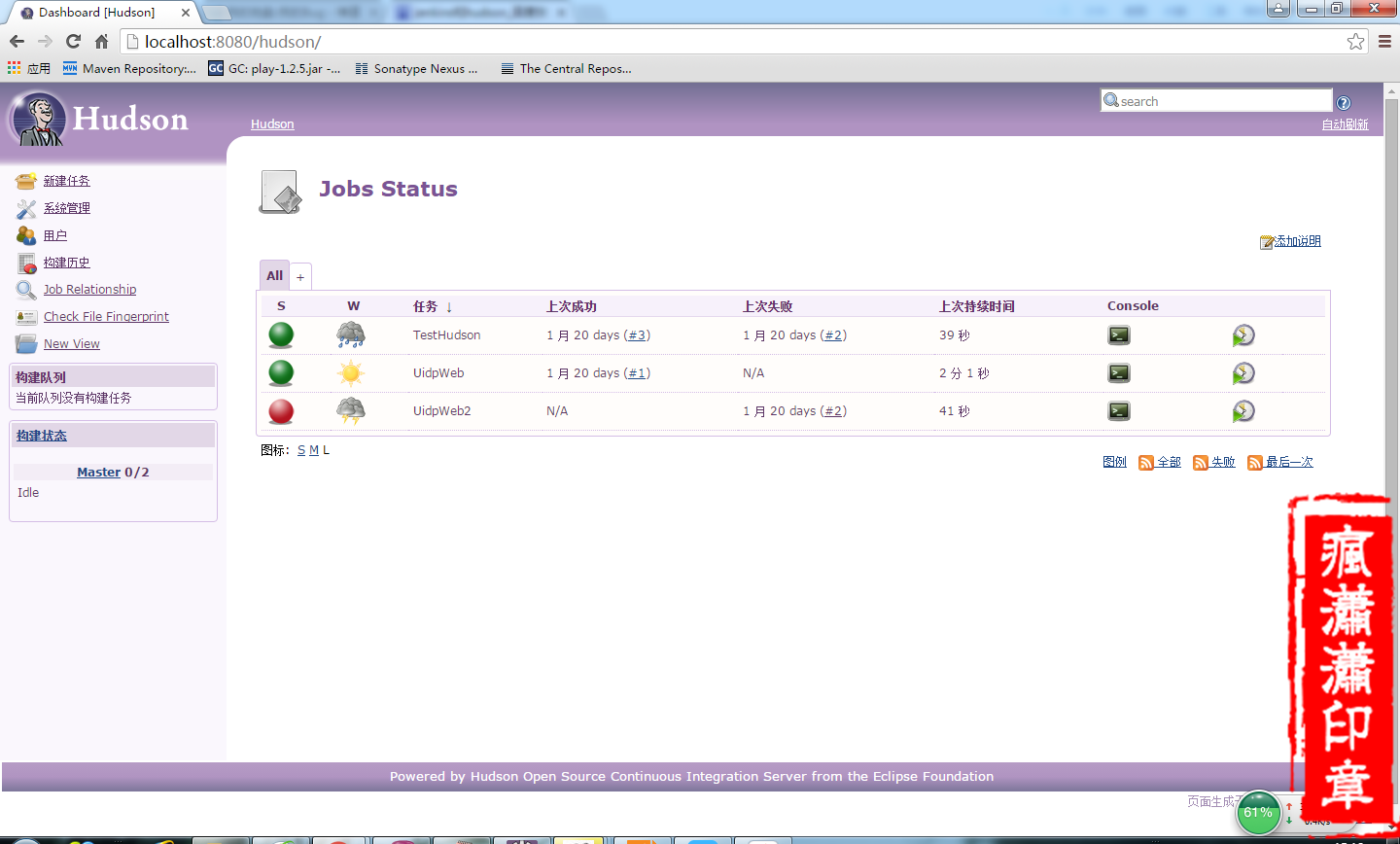Open UidpWeb2 job
Image resolution: width=1400 pixels, height=844 pixels.
pyautogui.click(x=442, y=411)
